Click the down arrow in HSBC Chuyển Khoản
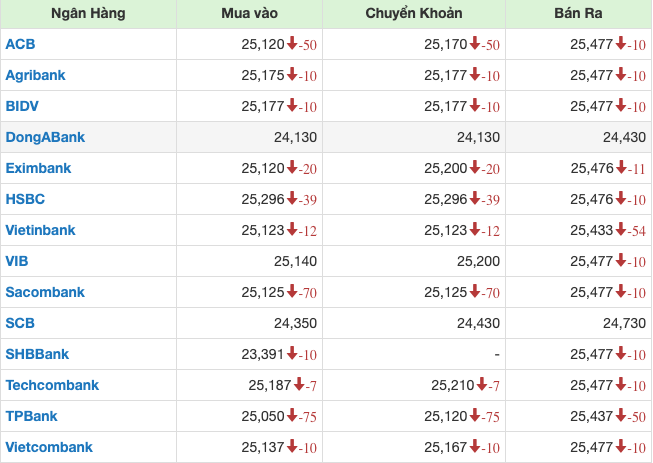Viewport: 653px width, 463px height. click(x=475, y=199)
